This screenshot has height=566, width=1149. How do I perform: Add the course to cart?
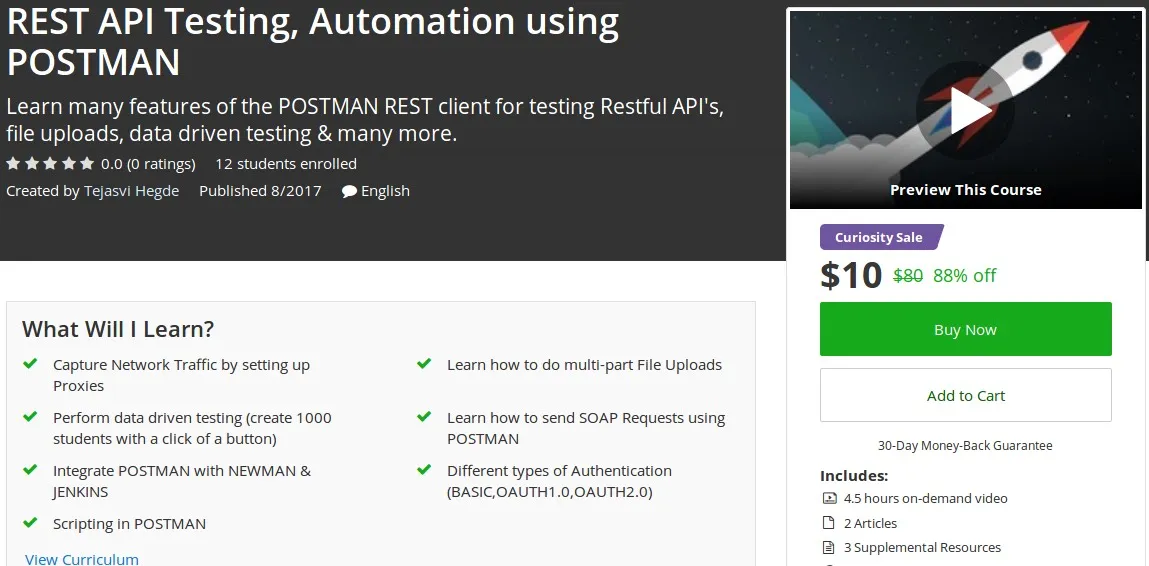pyautogui.click(x=965, y=395)
